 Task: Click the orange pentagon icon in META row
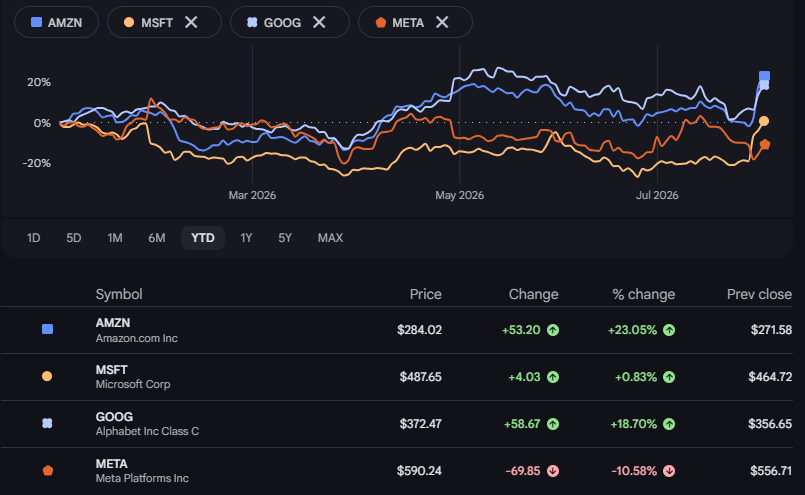click(x=48, y=470)
